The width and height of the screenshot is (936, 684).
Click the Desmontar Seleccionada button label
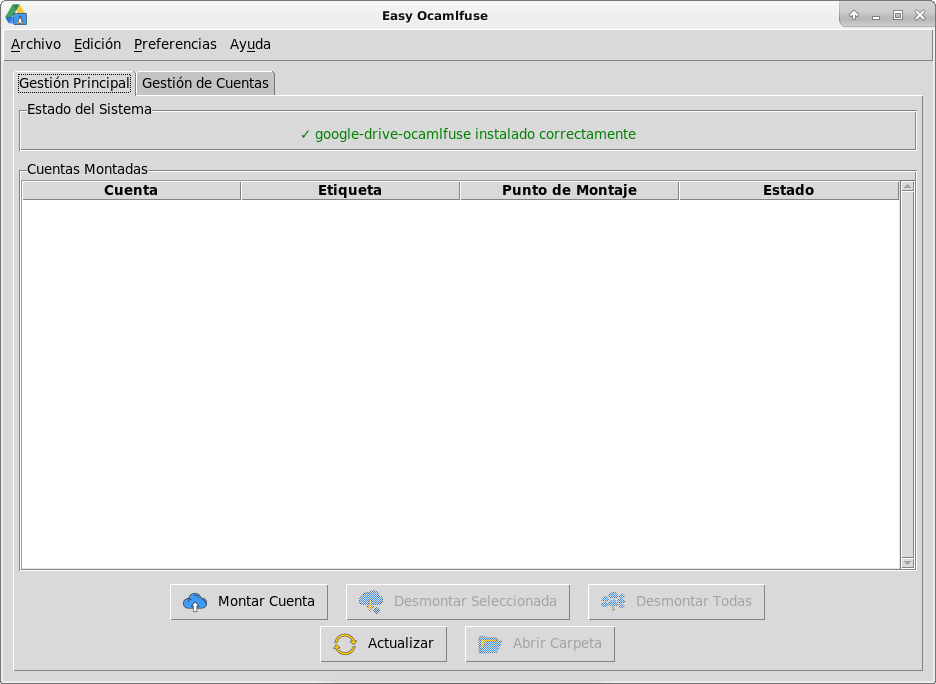pyautogui.click(x=475, y=601)
